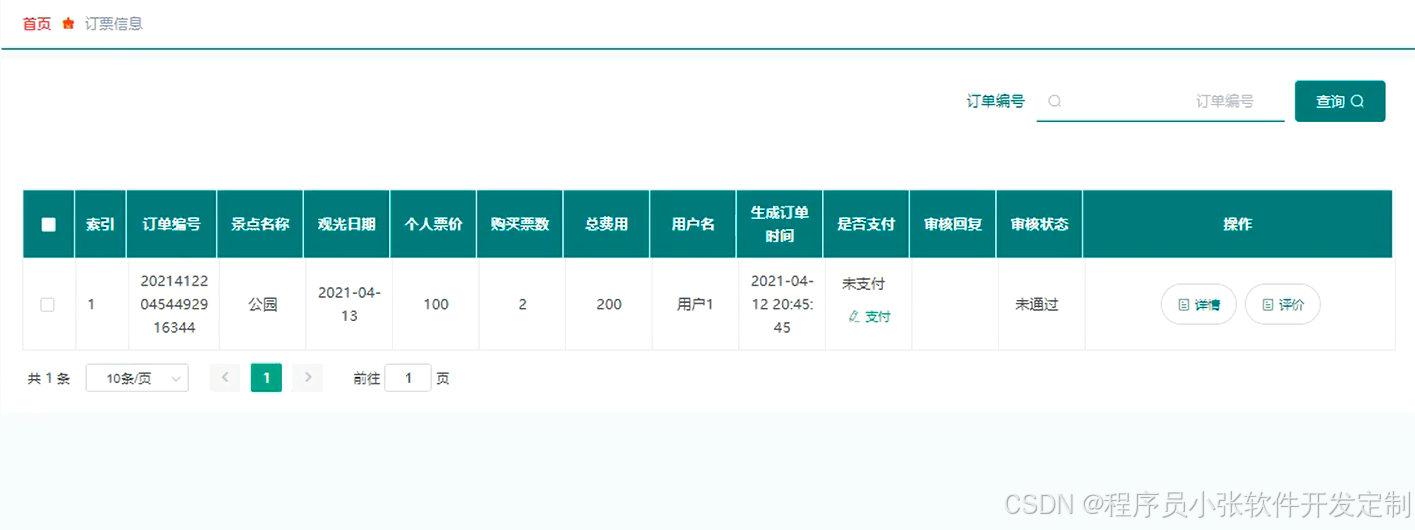Screen dimensions: 1415x530
Task: Open 评价 review for the 公园 order
Action: pos(1282,304)
